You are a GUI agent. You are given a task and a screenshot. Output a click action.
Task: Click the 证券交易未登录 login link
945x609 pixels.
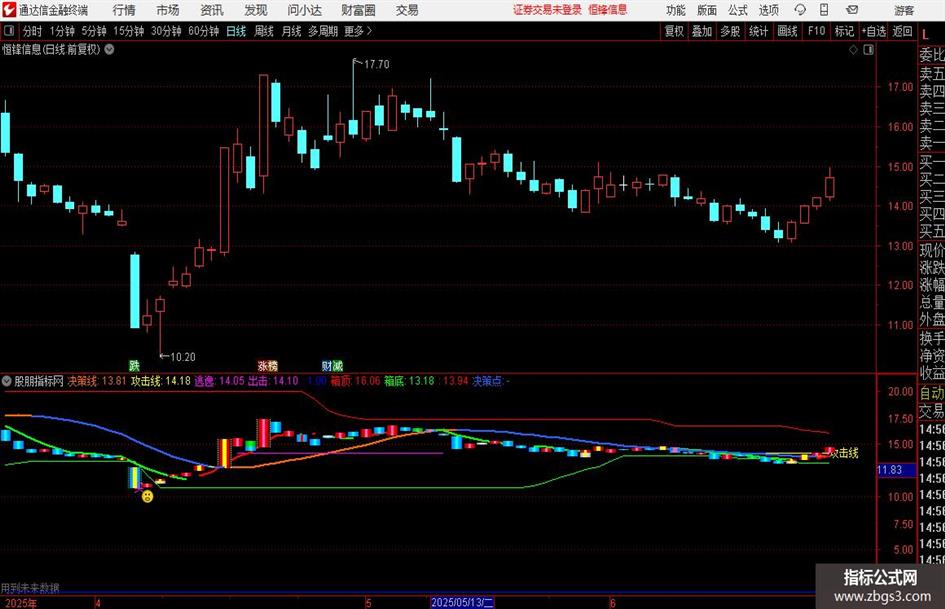(547, 10)
